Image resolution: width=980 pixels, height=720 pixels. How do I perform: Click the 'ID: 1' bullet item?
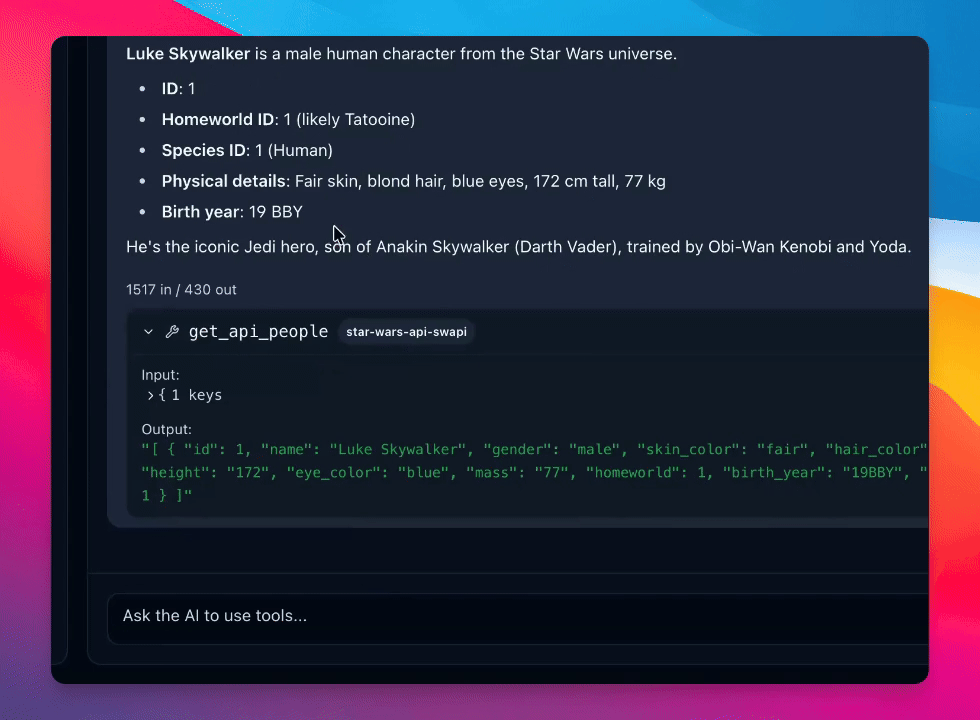pos(178,89)
